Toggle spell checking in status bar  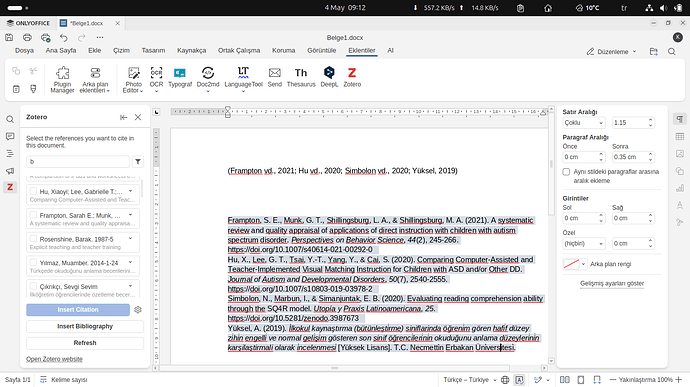coord(519,380)
